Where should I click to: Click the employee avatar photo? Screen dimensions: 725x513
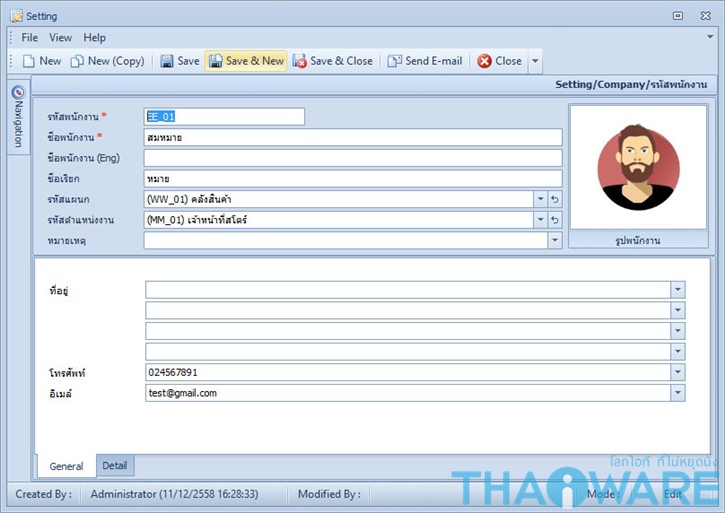coord(638,167)
